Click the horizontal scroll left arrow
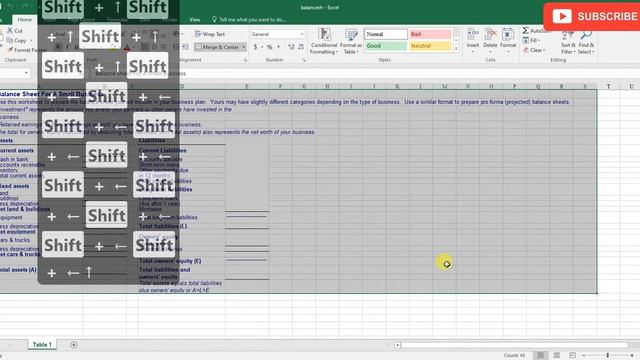 click(x=397, y=345)
